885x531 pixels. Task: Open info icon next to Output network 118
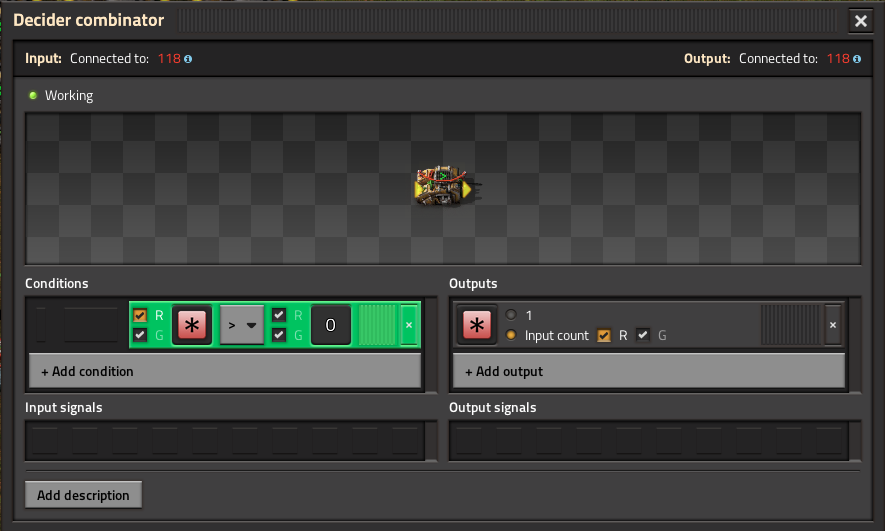tap(857, 59)
